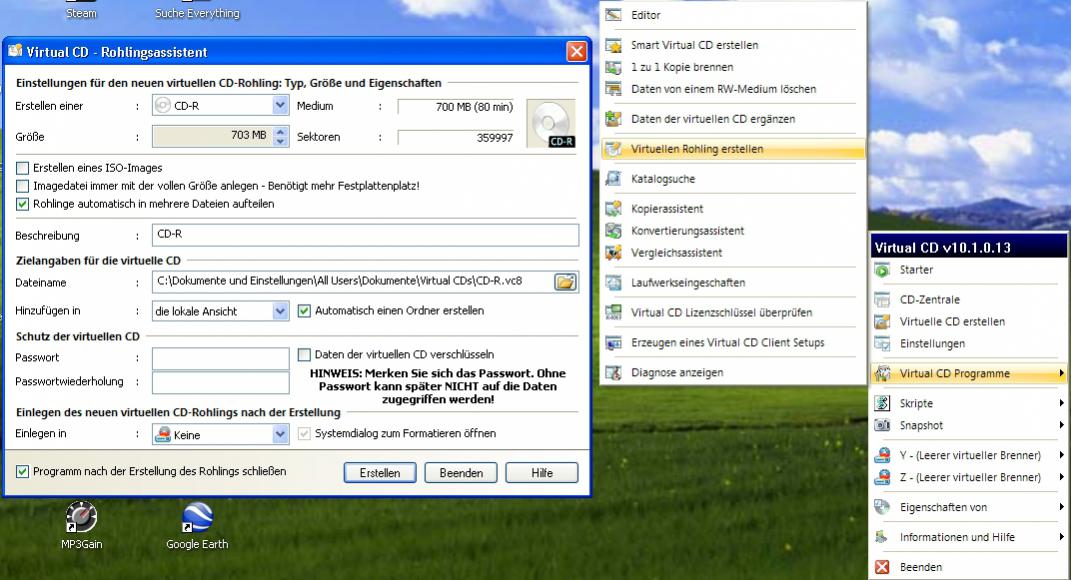Viewport: 1071px width, 580px height.
Task: Click the Beenden button in the dialog
Action: [461, 473]
